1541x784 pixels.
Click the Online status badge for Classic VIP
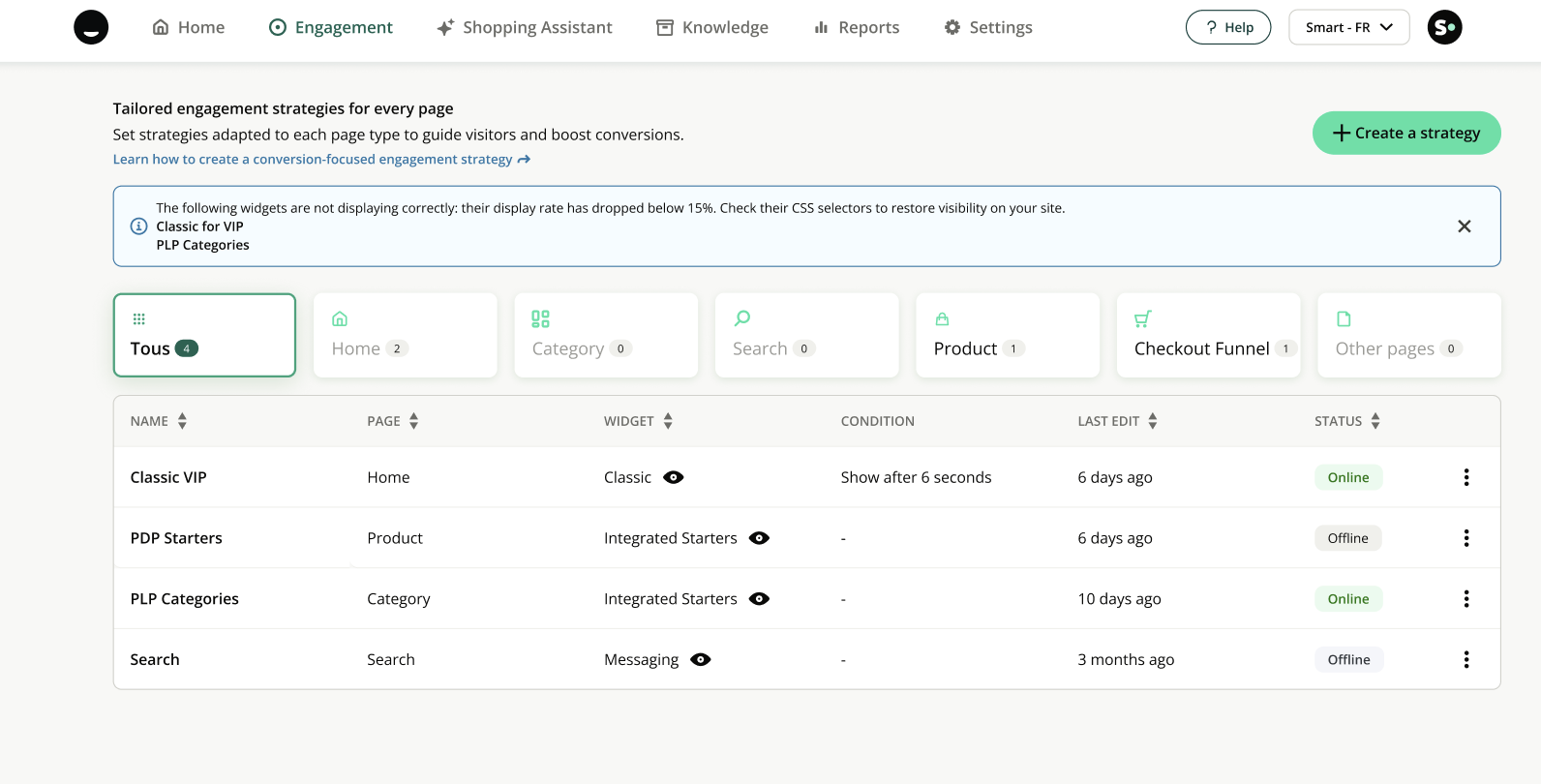pos(1347,477)
